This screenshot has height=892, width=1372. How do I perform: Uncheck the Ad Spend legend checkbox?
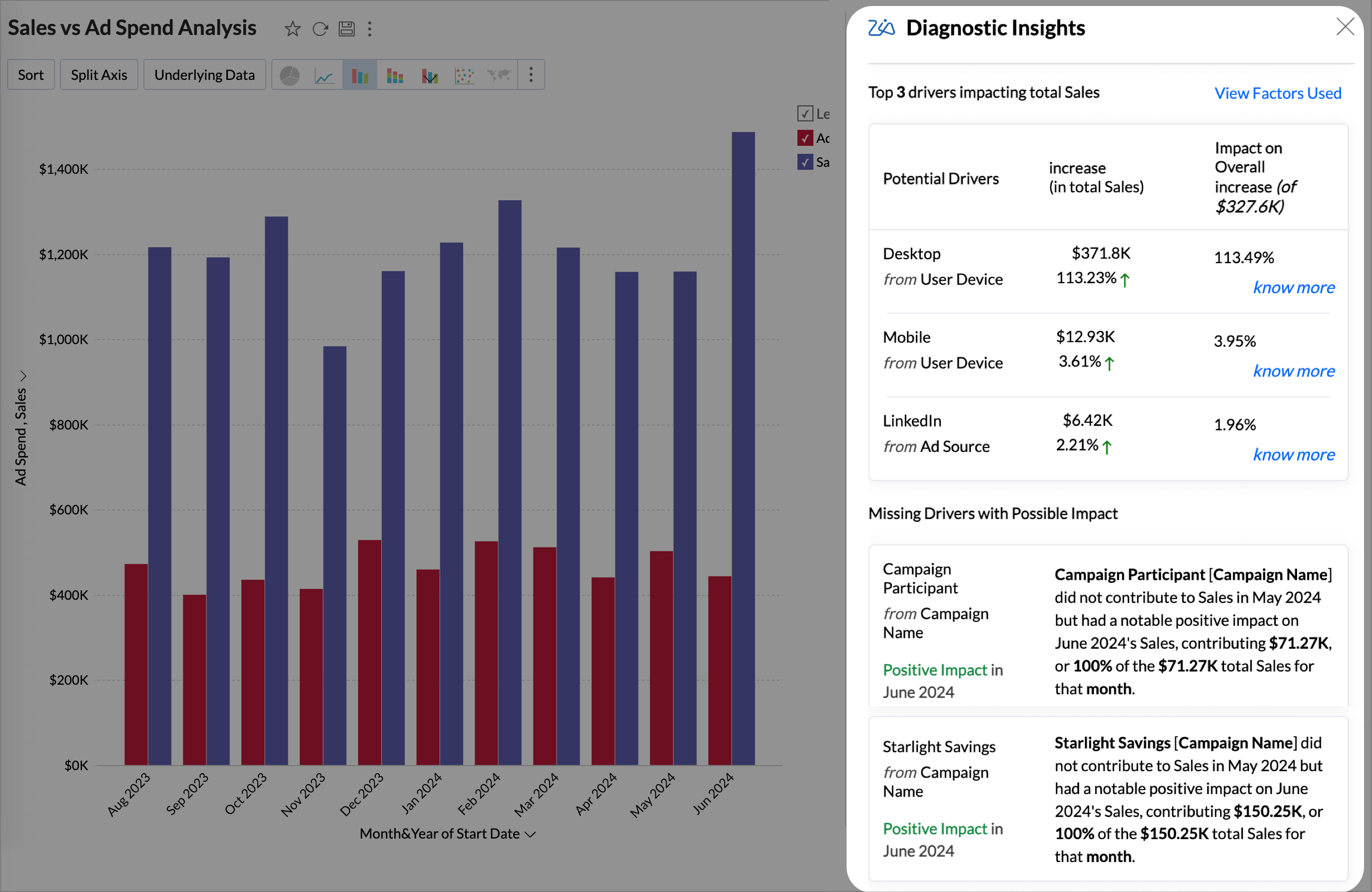(x=805, y=138)
